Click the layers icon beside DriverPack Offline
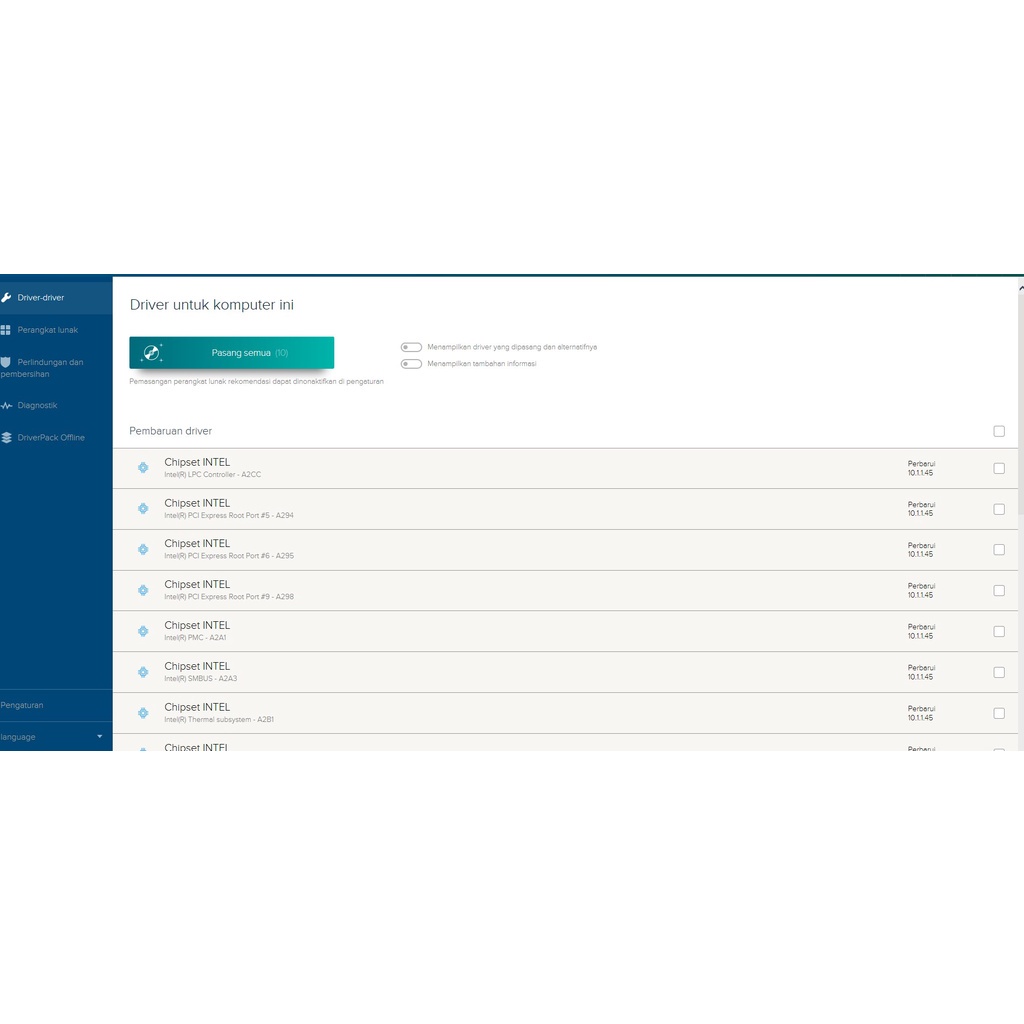 click(x=6, y=438)
